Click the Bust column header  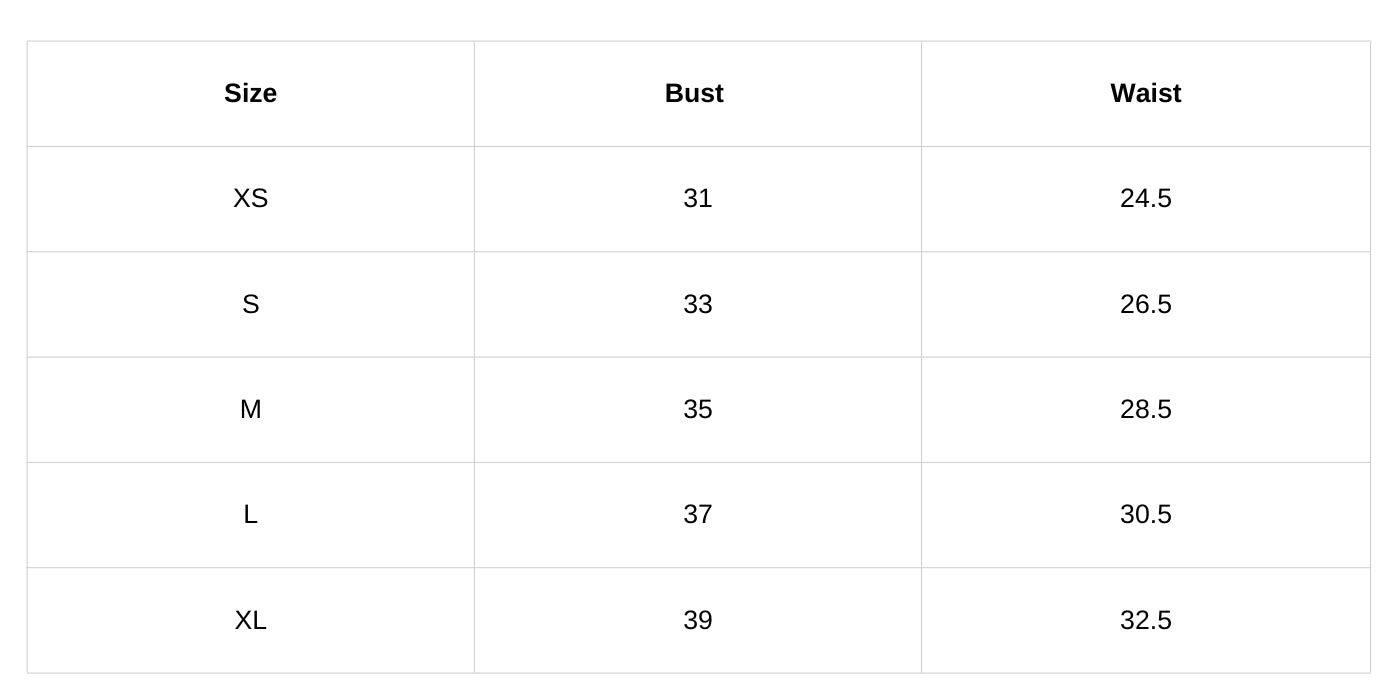694,93
